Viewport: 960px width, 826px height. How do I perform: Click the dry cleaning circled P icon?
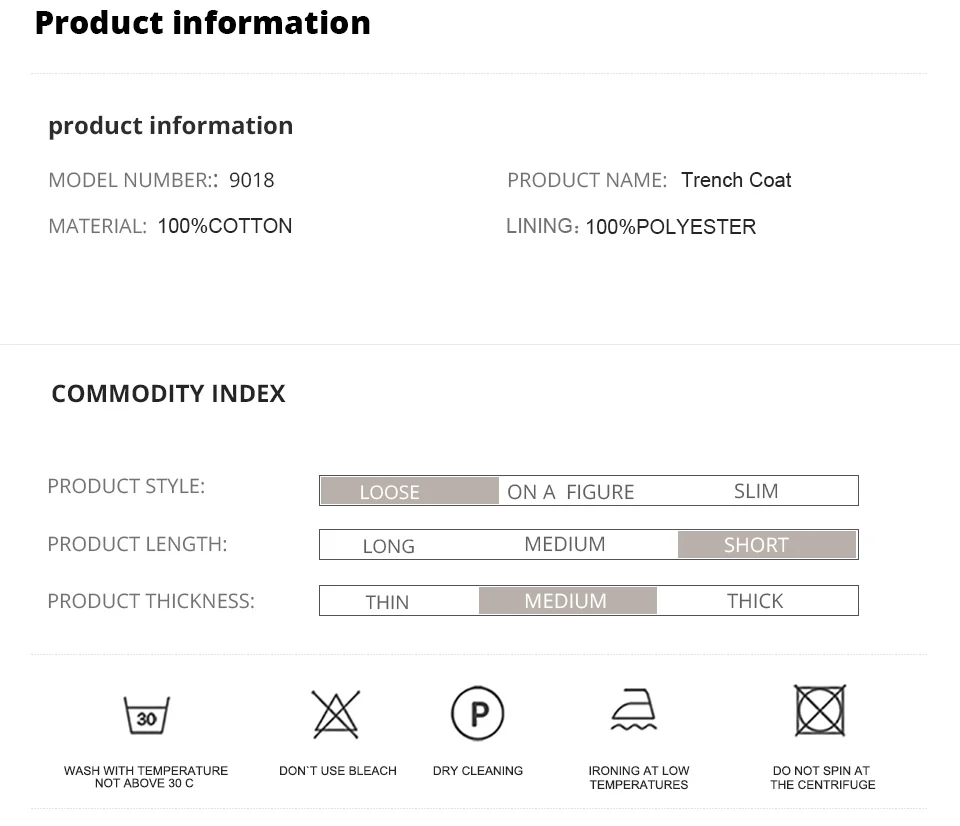point(477,714)
